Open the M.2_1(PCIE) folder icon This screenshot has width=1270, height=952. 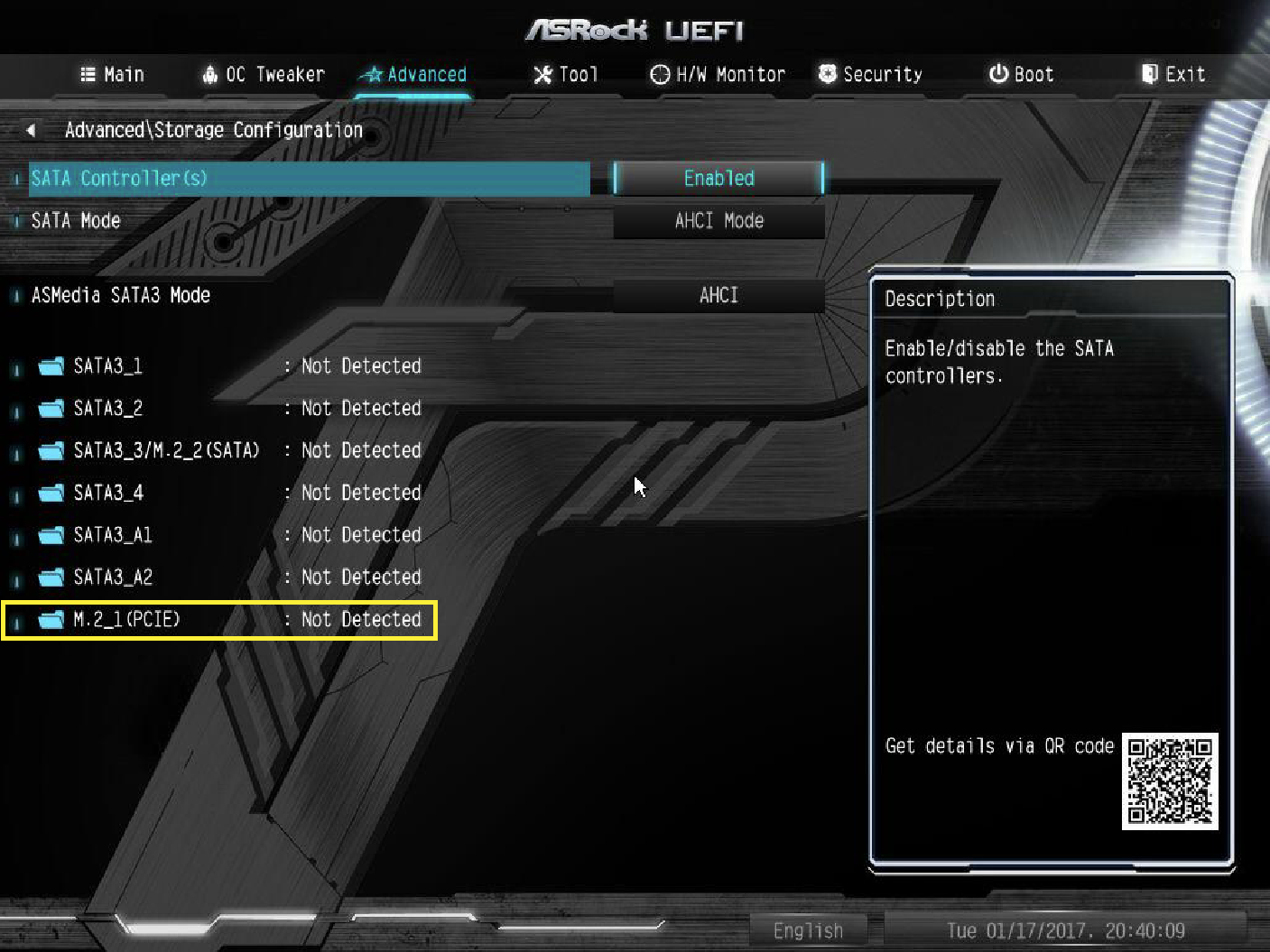[x=51, y=619]
